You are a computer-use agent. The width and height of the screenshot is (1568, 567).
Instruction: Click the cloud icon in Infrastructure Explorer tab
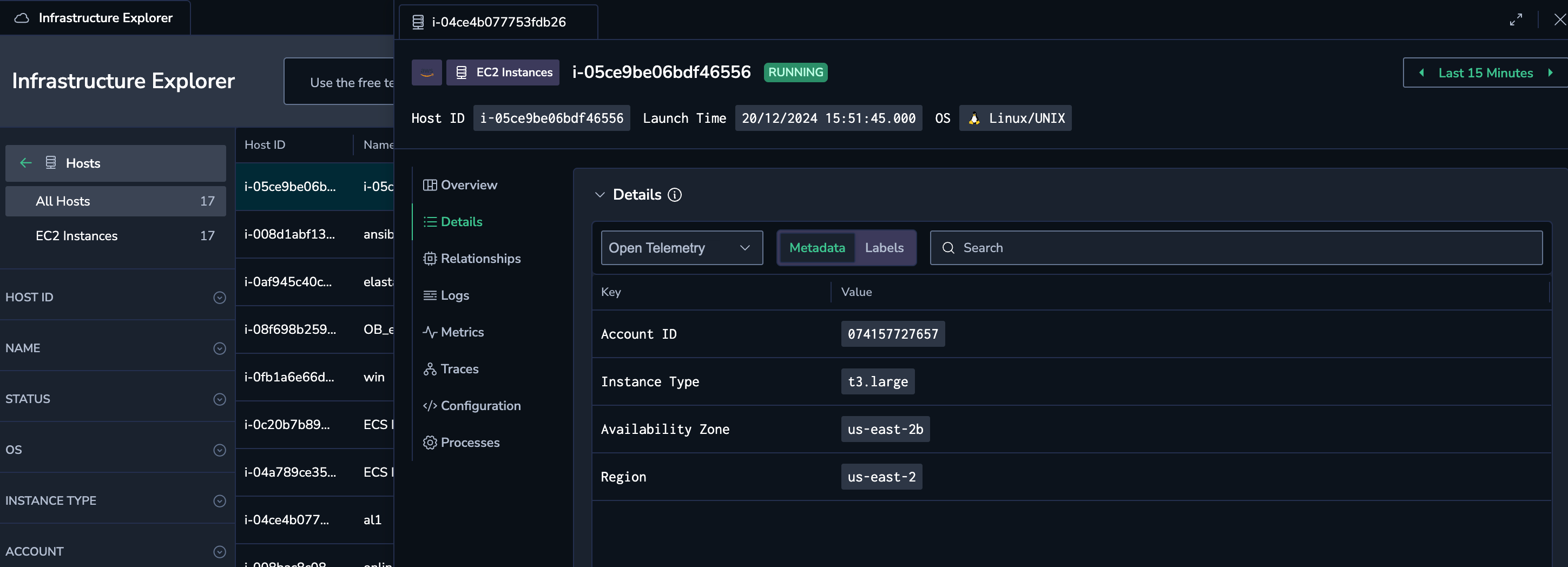coord(22,18)
